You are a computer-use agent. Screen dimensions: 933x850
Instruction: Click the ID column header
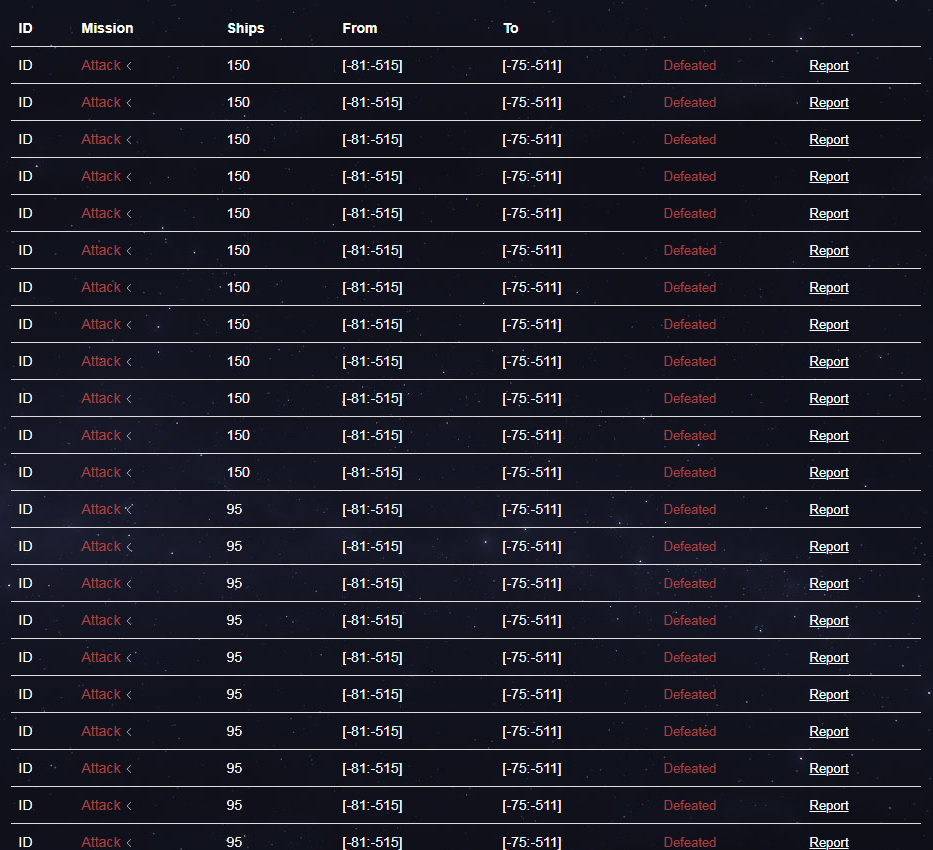point(25,28)
